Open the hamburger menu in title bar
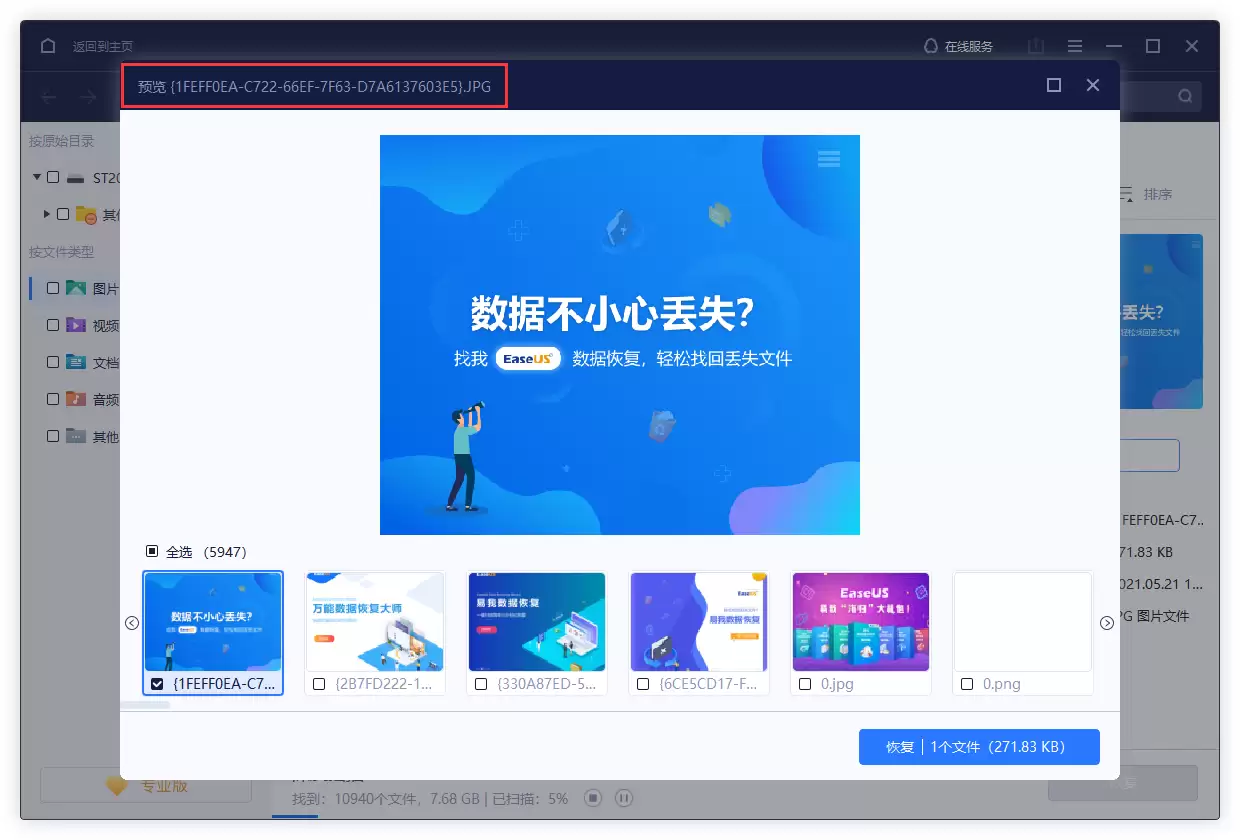 (x=1074, y=45)
